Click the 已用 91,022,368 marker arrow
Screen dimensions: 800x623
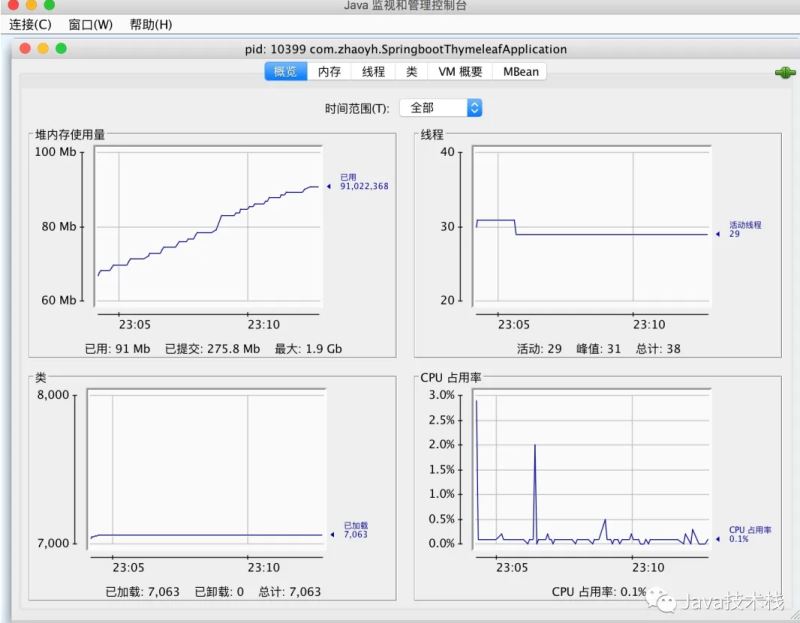(329, 186)
